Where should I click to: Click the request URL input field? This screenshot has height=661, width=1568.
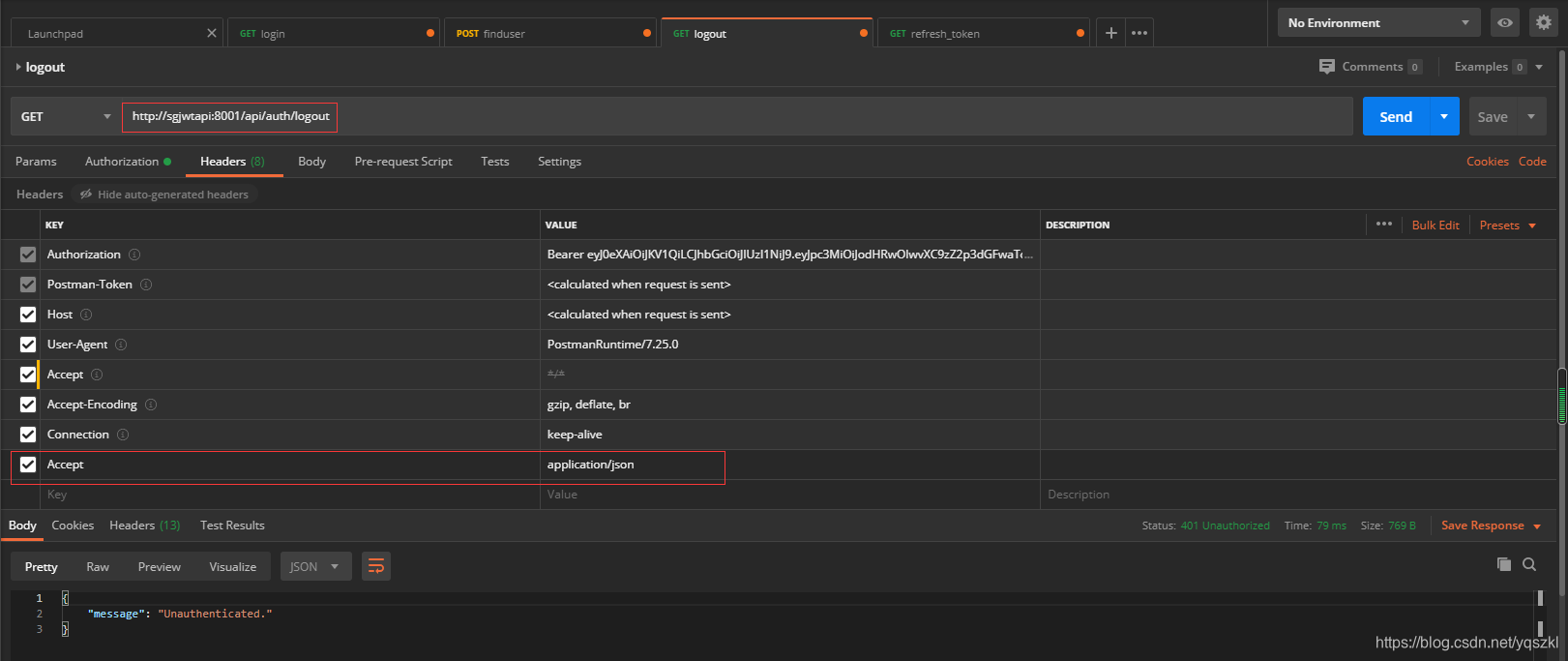pyautogui.click(x=737, y=116)
